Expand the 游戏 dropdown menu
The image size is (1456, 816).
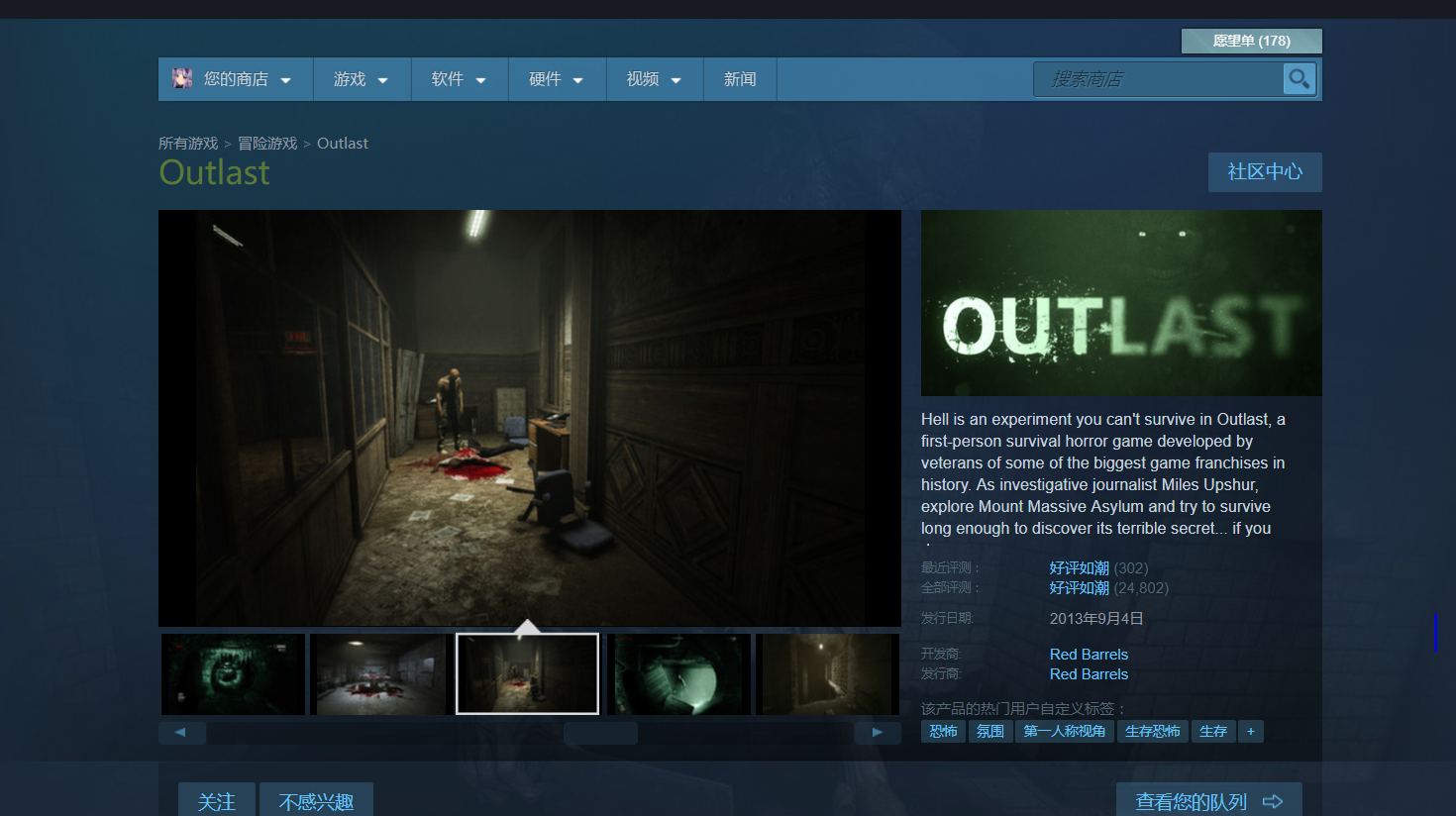tap(361, 79)
